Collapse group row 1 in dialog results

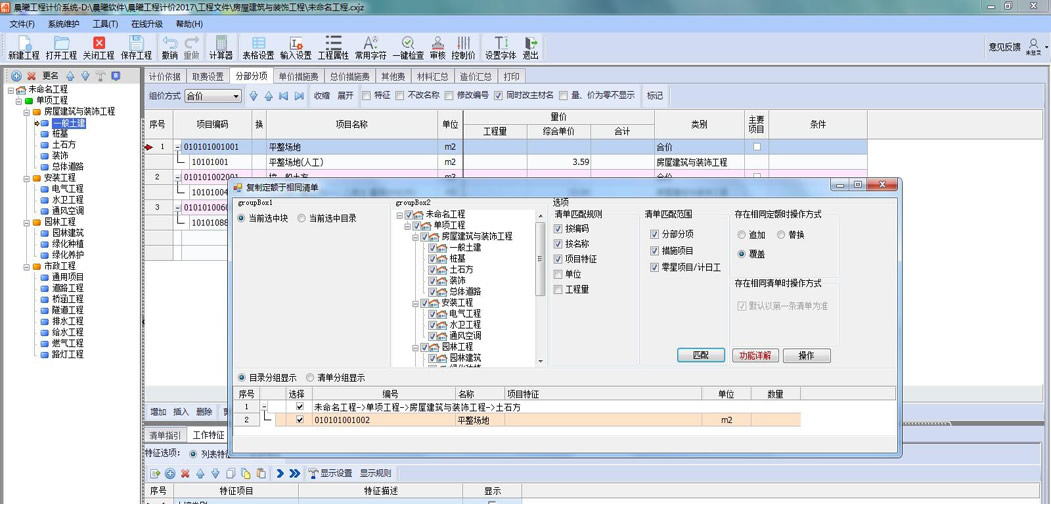point(265,407)
